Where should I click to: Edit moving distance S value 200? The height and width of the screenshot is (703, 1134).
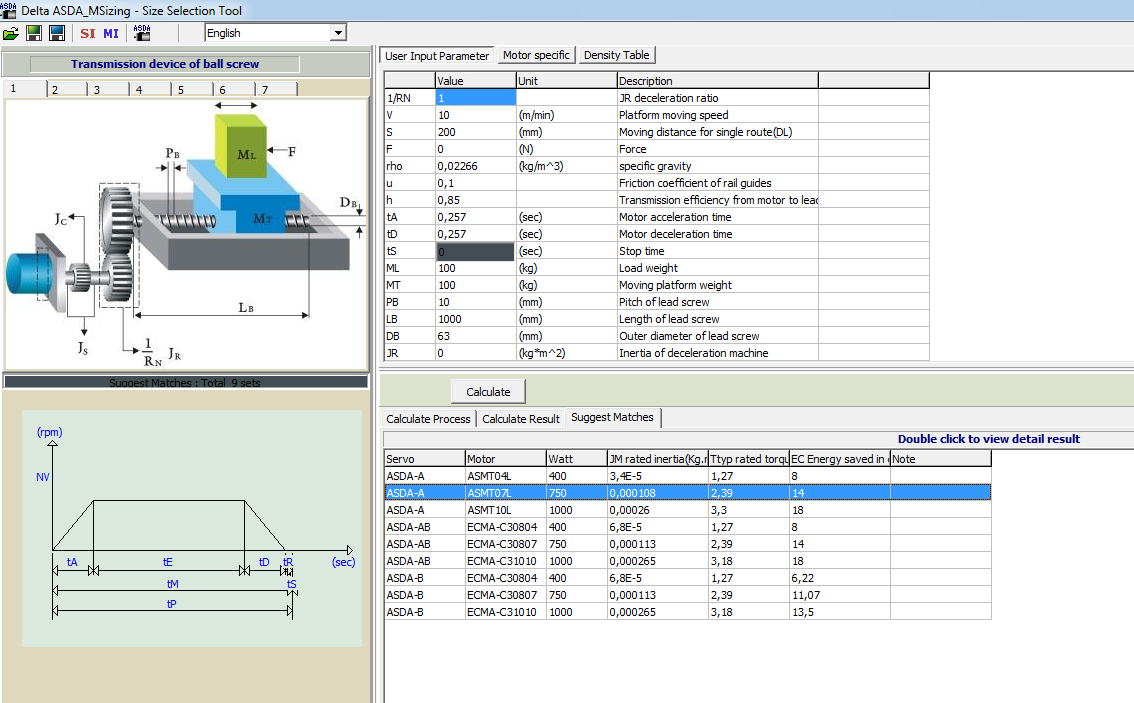476,132
